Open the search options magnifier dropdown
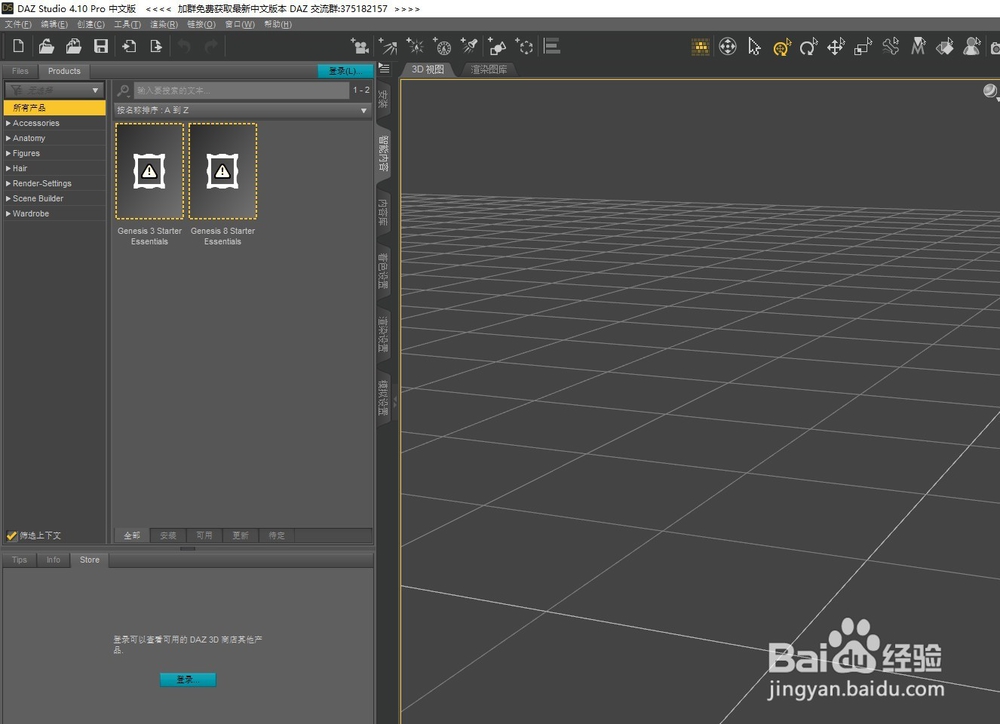 click(124, 91)
